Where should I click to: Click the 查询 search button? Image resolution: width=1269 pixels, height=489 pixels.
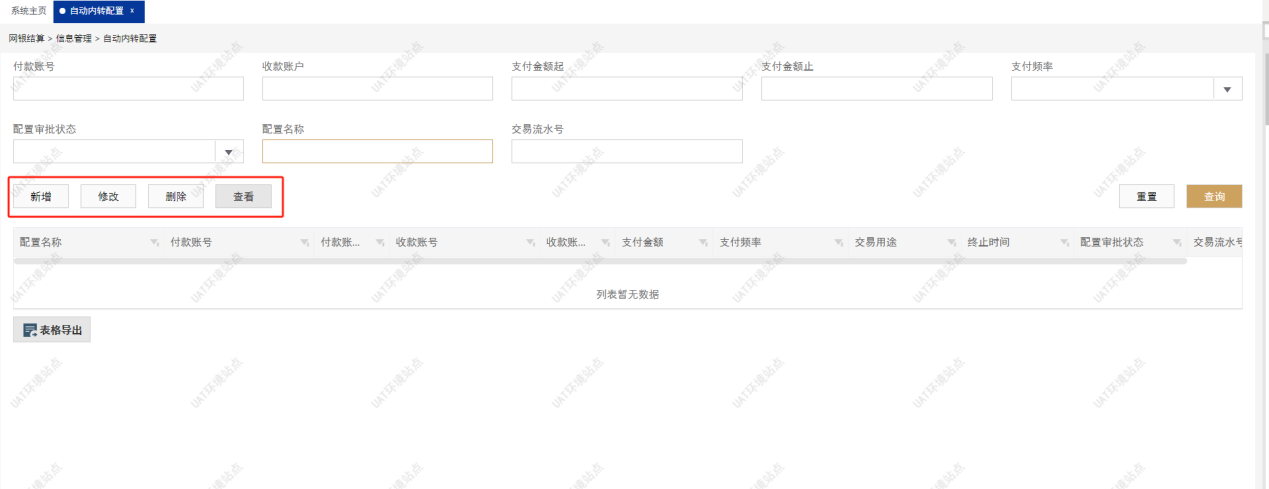(1214, 197)
